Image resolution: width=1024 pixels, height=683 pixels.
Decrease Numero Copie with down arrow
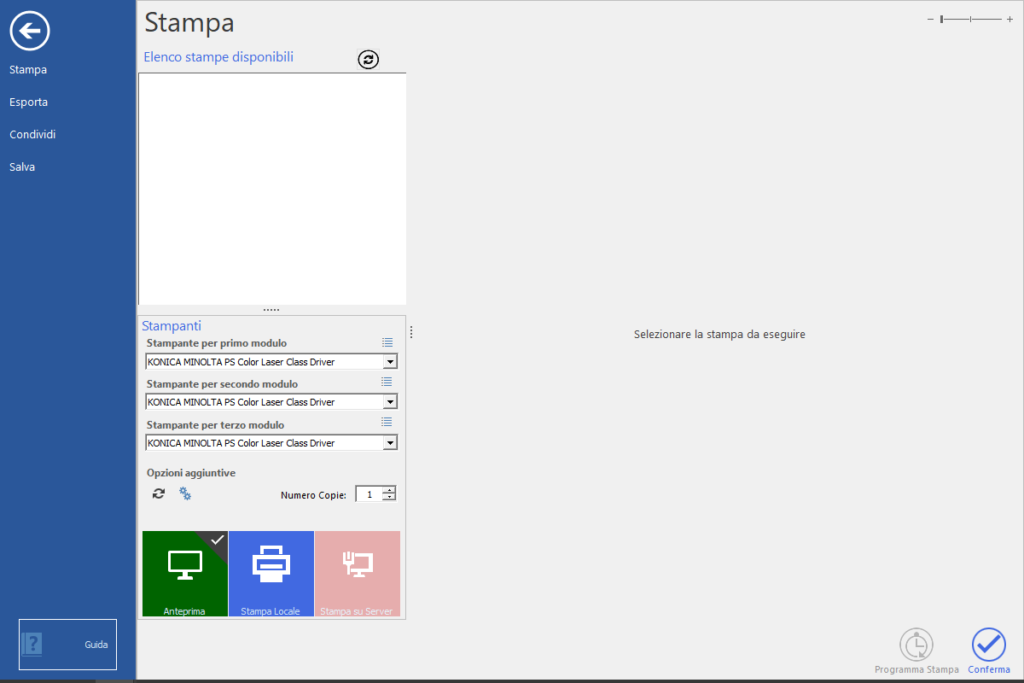click(389, 498)
